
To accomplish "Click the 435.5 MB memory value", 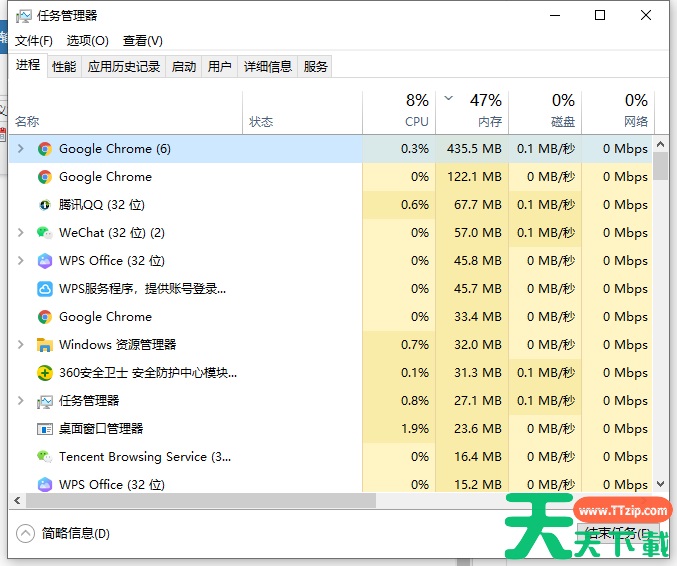I will click(x=474, y=149).
